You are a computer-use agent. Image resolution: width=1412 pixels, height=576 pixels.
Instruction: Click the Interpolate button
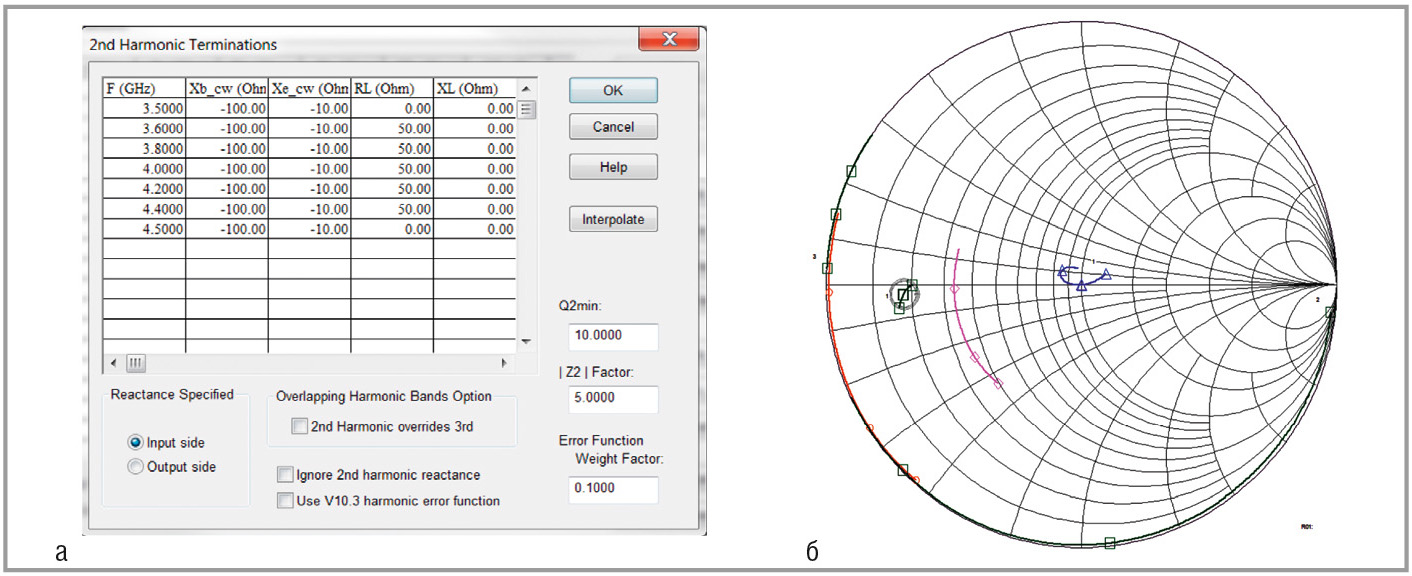pos(613,220)
